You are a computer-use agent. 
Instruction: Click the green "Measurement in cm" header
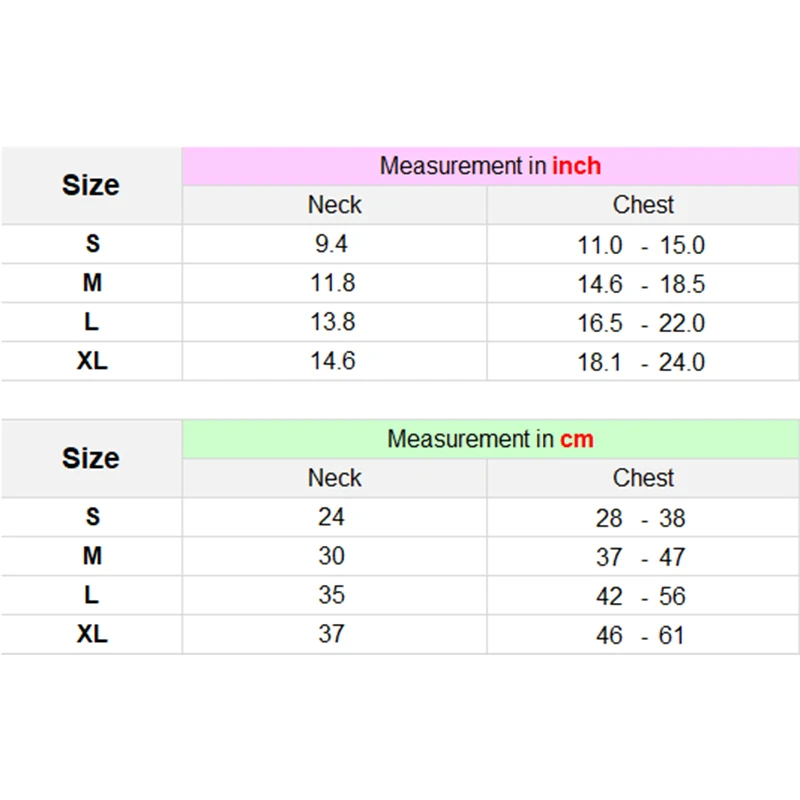point(490,439)
